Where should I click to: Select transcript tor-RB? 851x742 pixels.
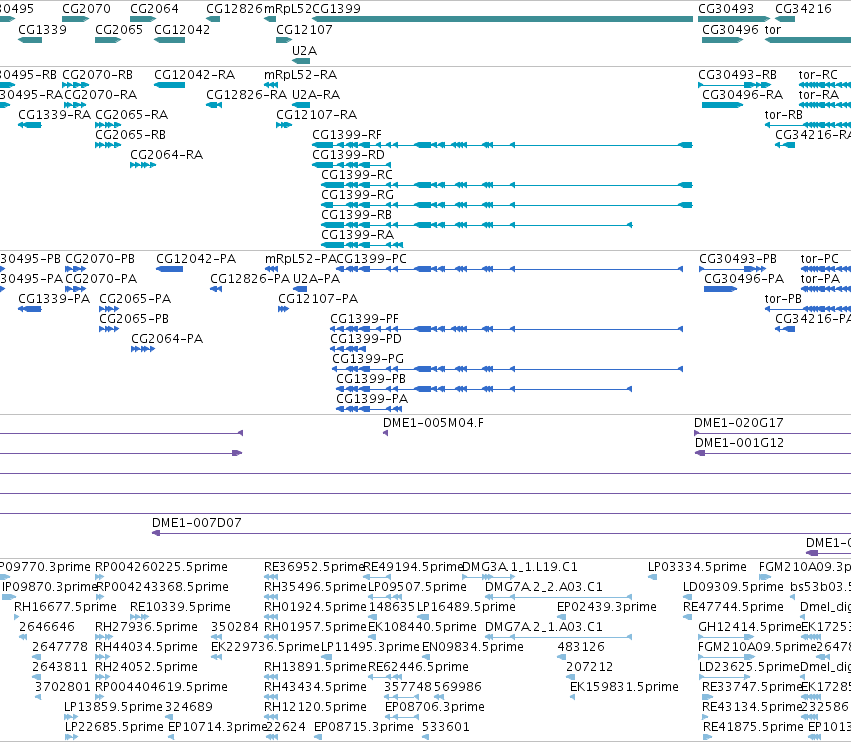784,115
